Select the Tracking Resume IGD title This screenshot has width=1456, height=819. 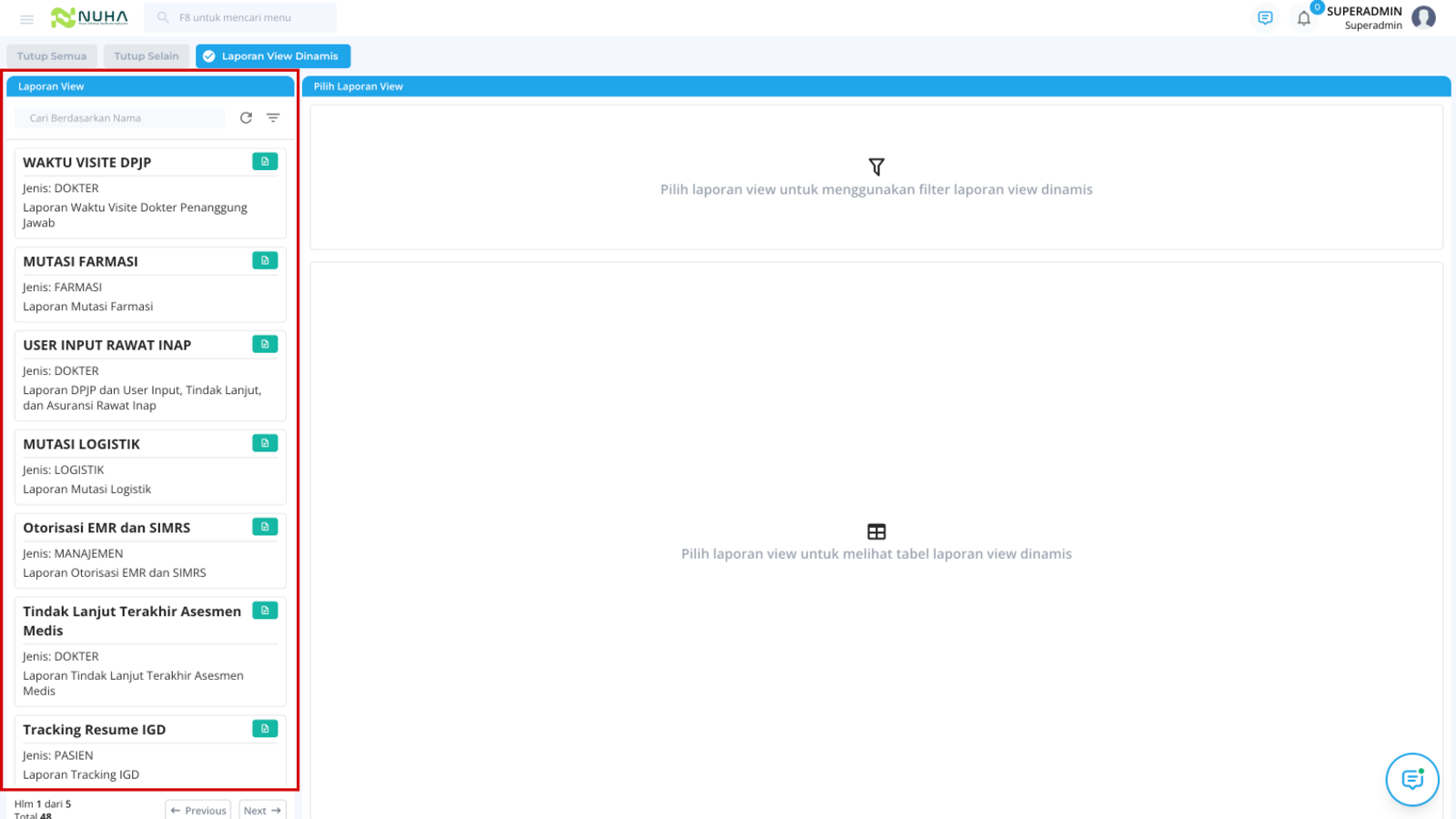pyautogui.click(x=95, y=731)
